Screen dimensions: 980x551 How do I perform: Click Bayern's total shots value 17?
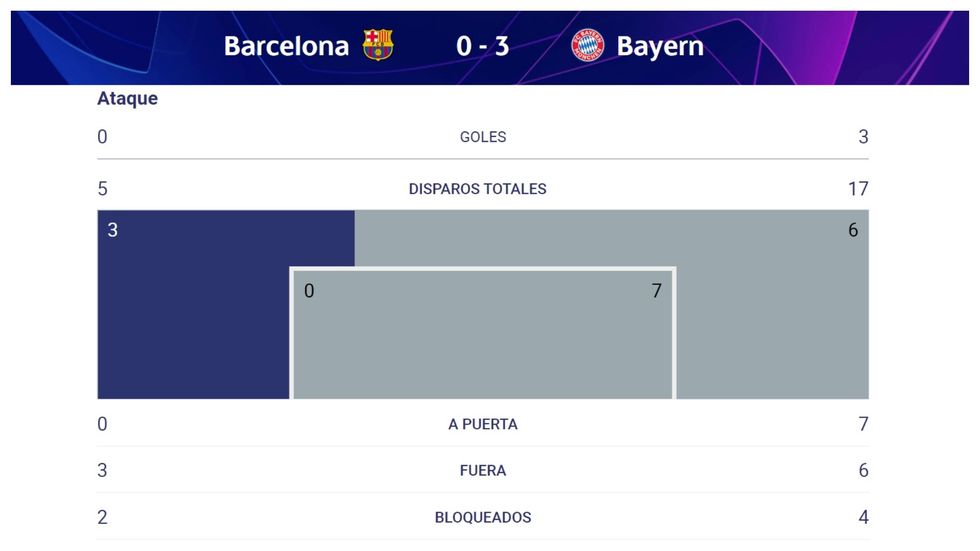point(858,189)
